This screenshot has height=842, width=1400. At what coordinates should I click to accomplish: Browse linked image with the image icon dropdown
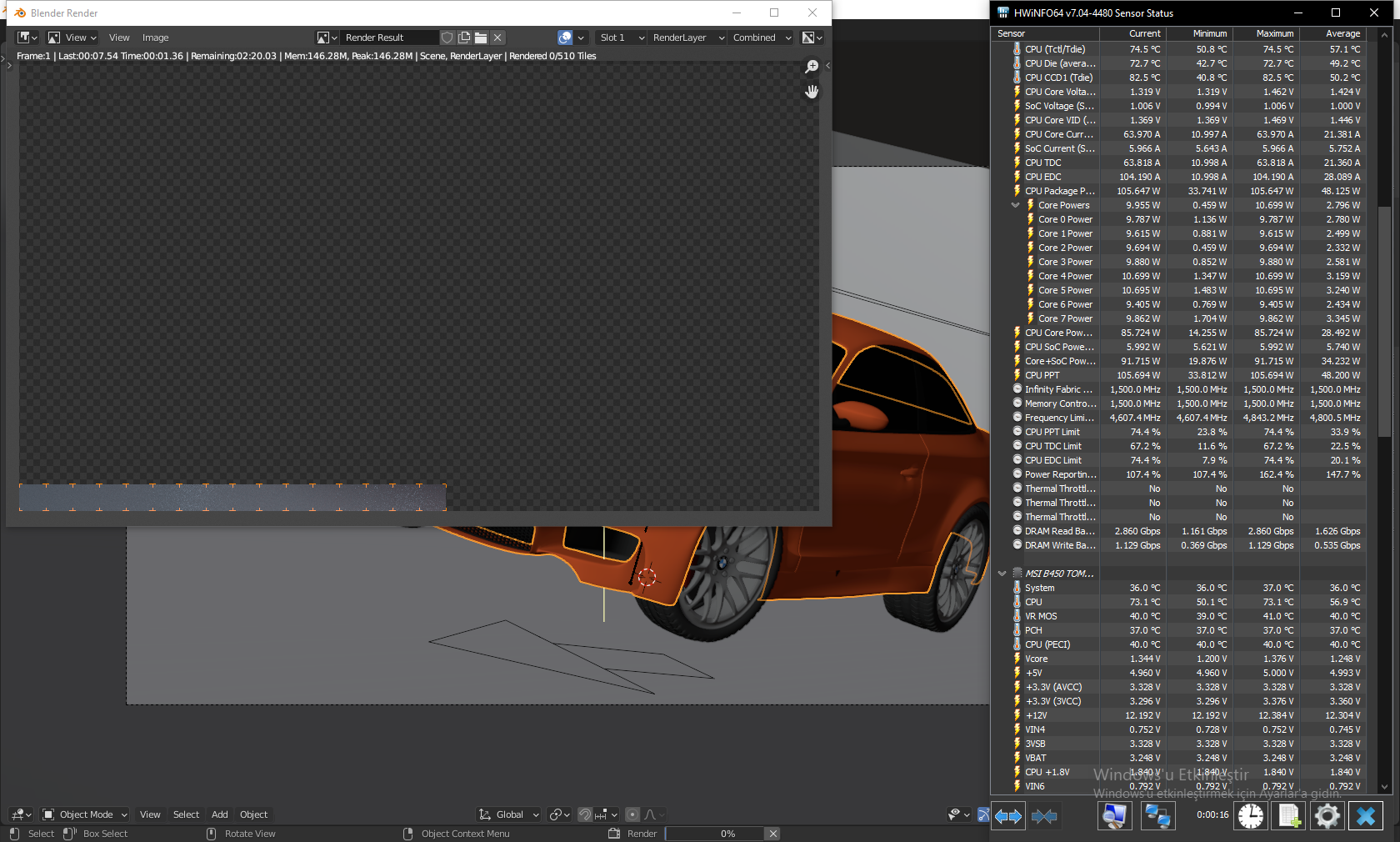[x=327, y=38]
